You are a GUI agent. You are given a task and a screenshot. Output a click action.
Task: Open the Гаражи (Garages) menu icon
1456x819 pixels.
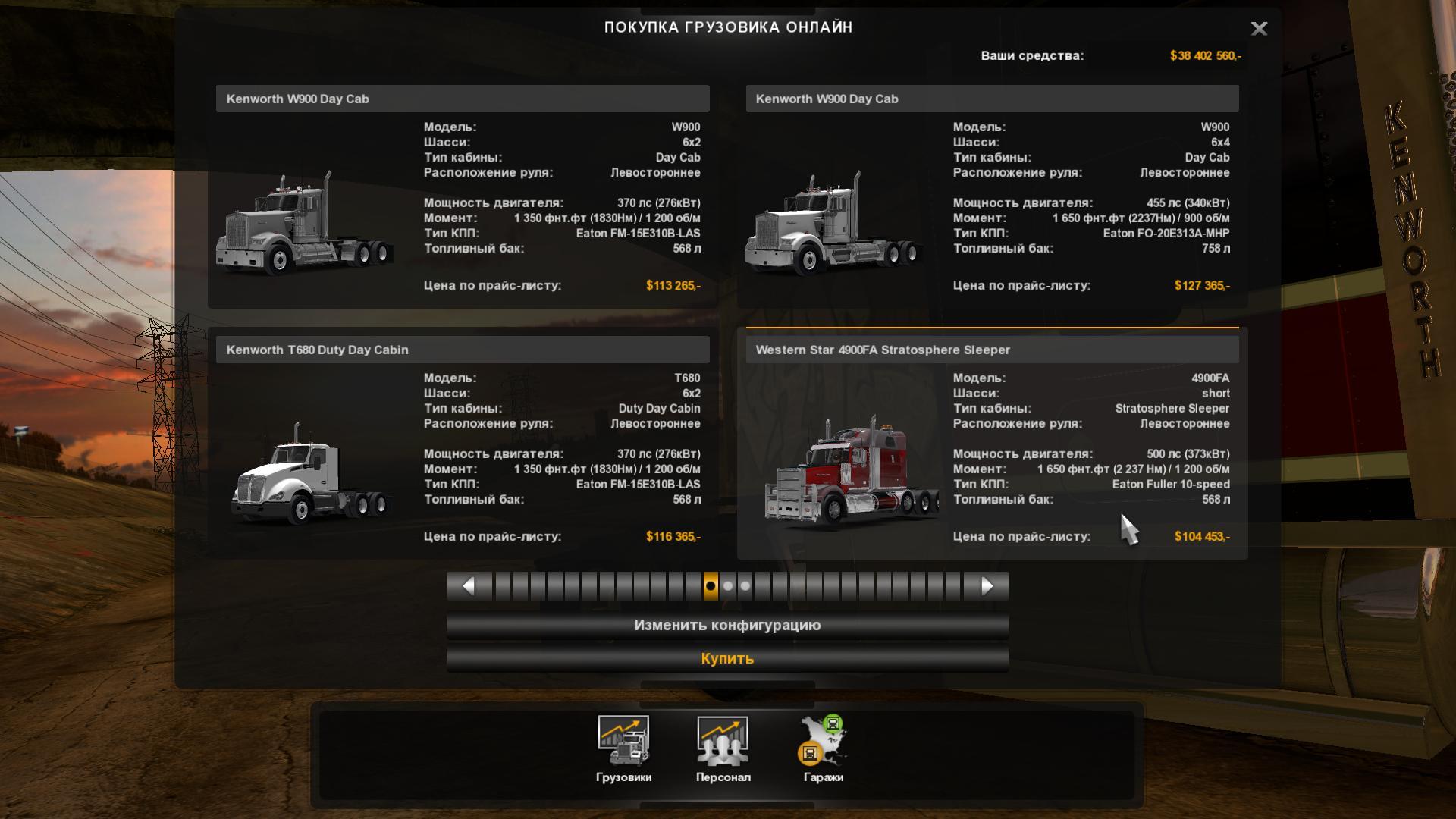tap(824, 749)
